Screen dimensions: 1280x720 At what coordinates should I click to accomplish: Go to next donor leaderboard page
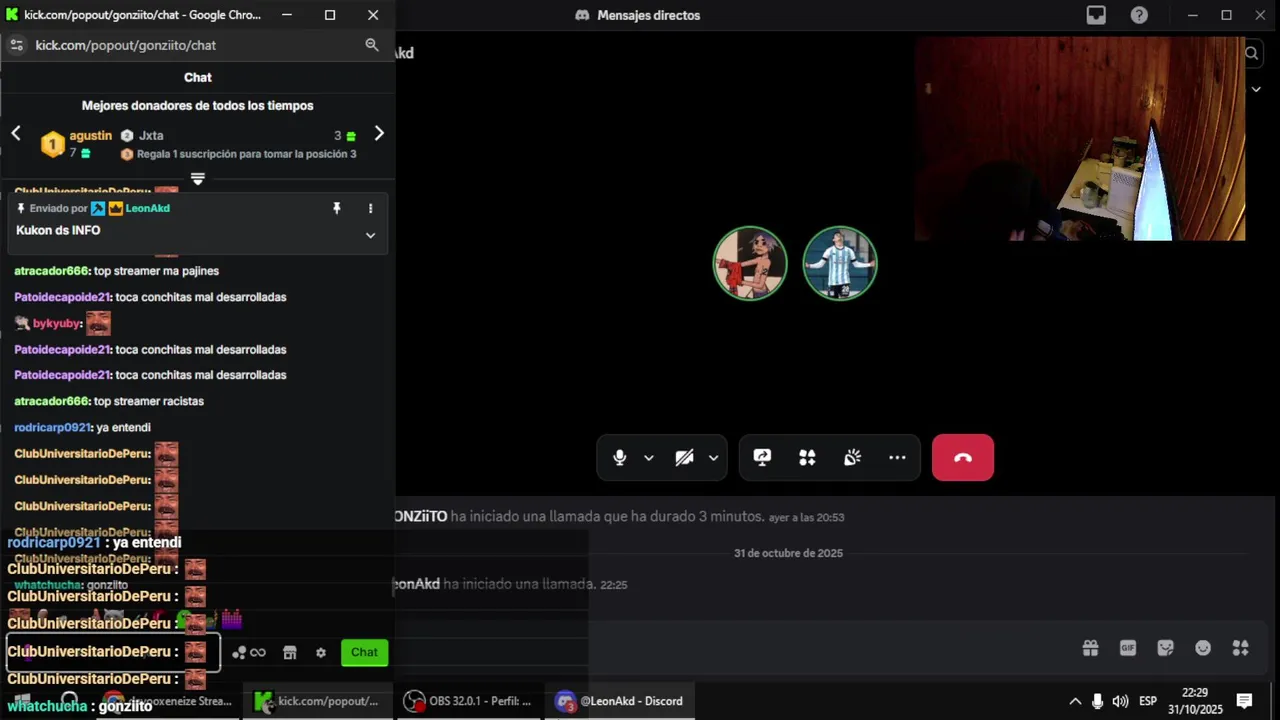click(379, 133)
